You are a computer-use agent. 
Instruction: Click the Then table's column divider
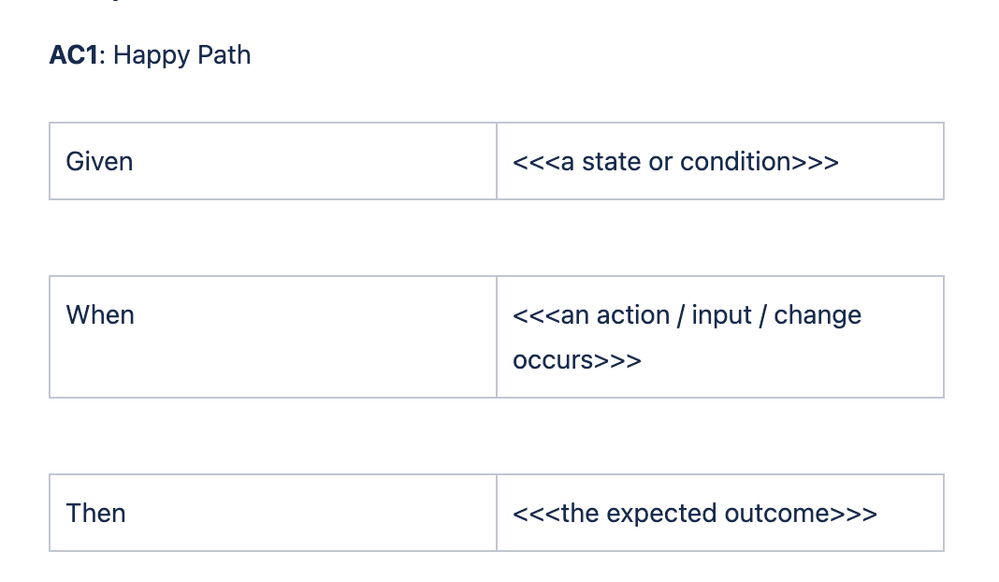[x=496, y=513]
